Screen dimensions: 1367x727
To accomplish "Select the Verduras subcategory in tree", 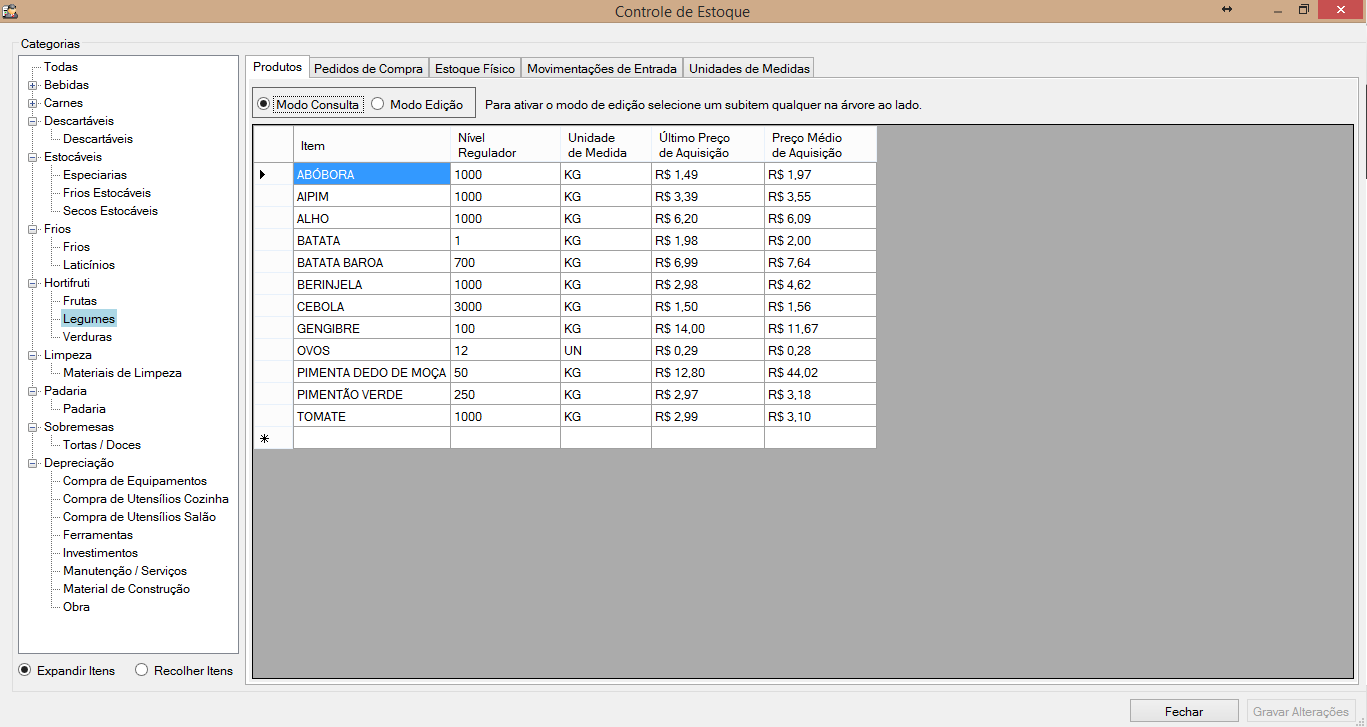I will coord(87,337).
